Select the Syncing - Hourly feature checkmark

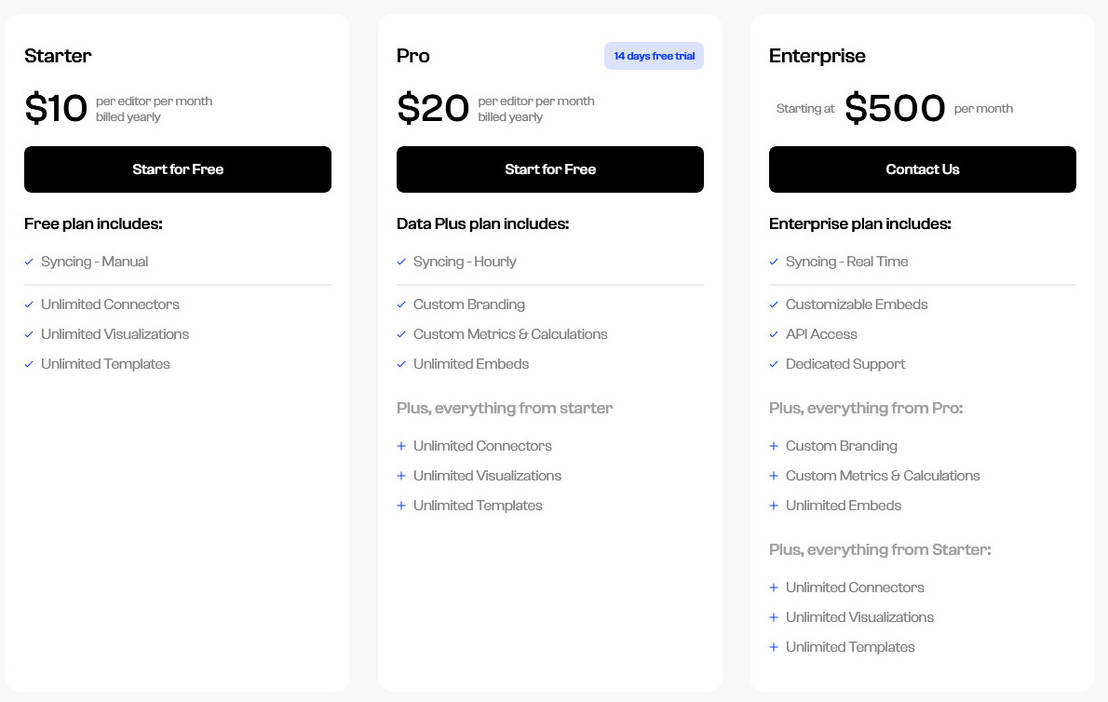(x=401, y=261)
